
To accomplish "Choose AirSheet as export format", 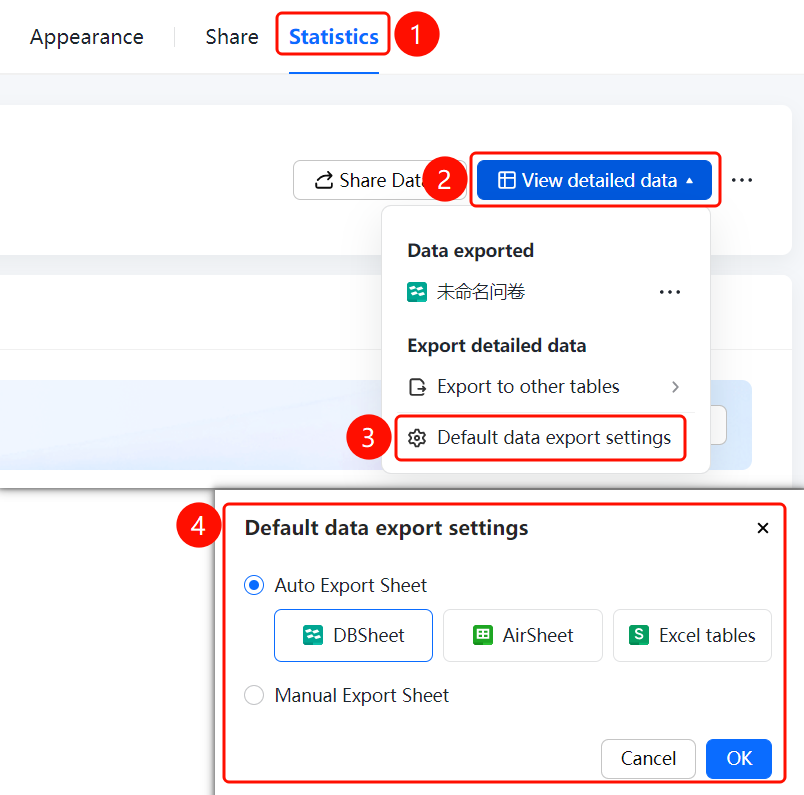I will click(522, 635).
